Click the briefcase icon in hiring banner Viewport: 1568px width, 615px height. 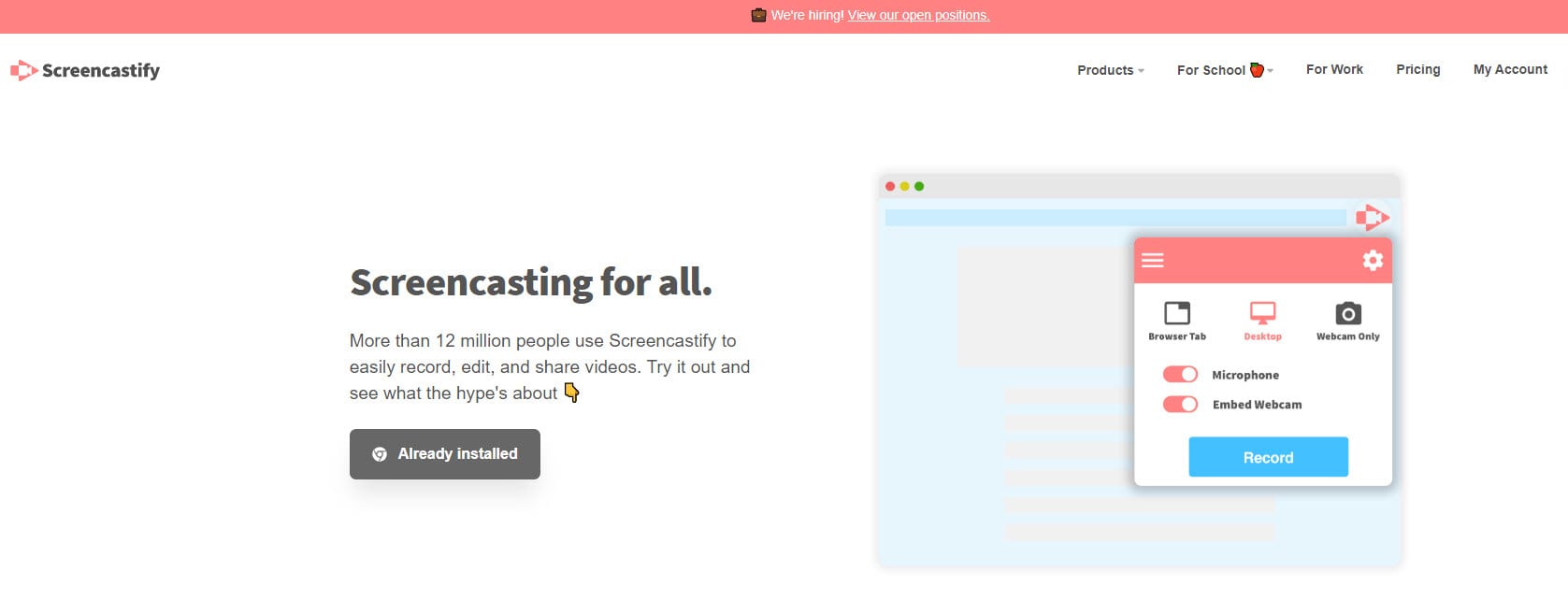759,15
